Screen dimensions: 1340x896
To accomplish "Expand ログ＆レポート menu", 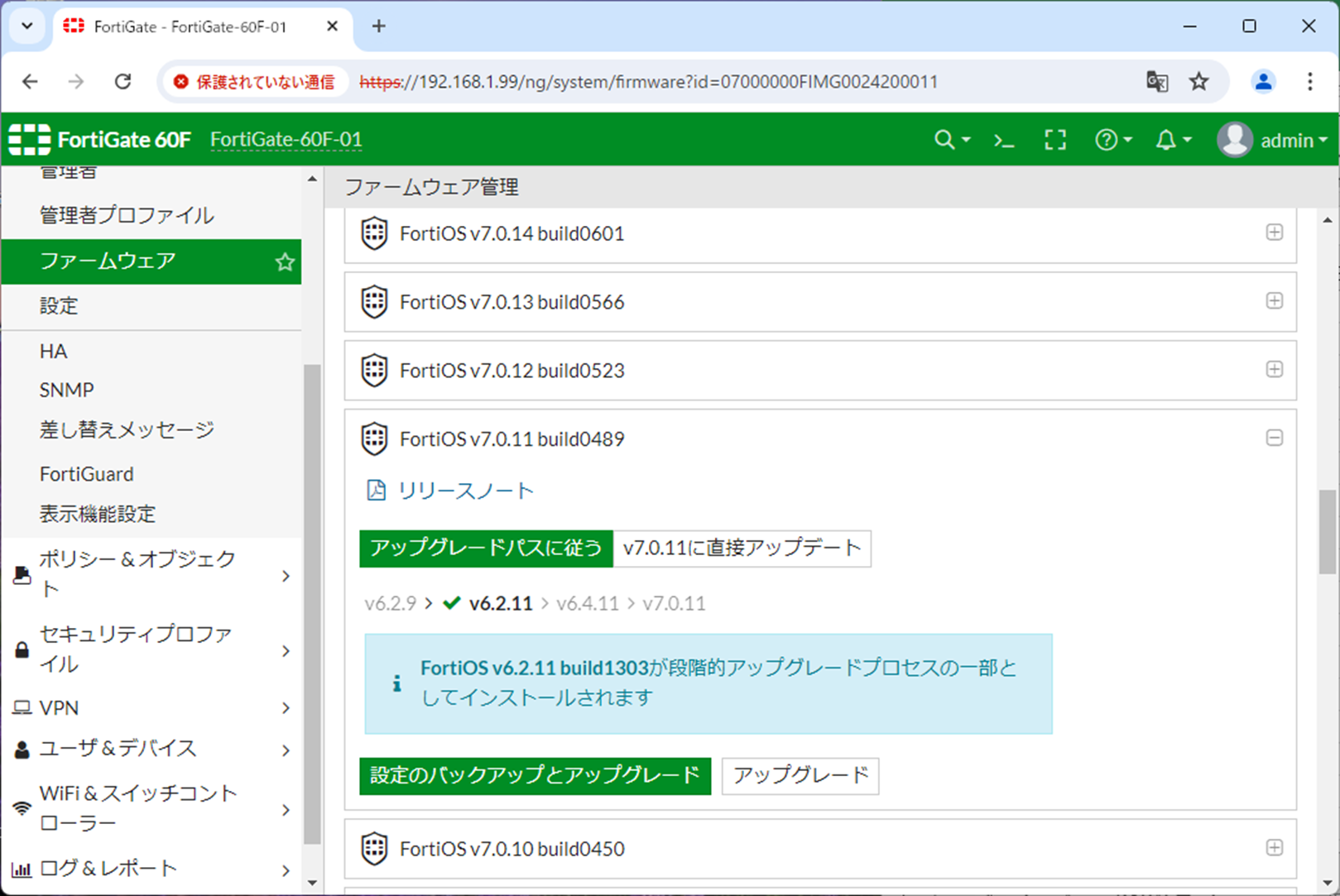I will [151, 869].
